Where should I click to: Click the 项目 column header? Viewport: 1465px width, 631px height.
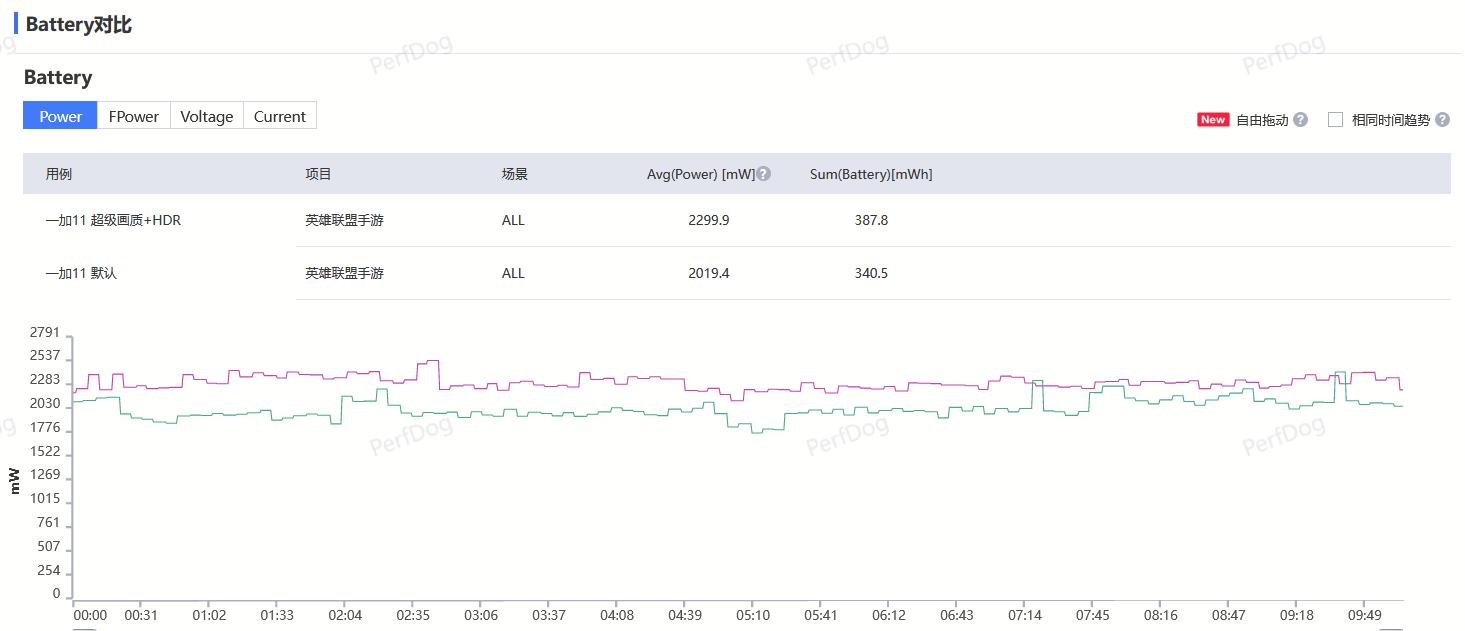pyautogui.click(x=318, y=174)
